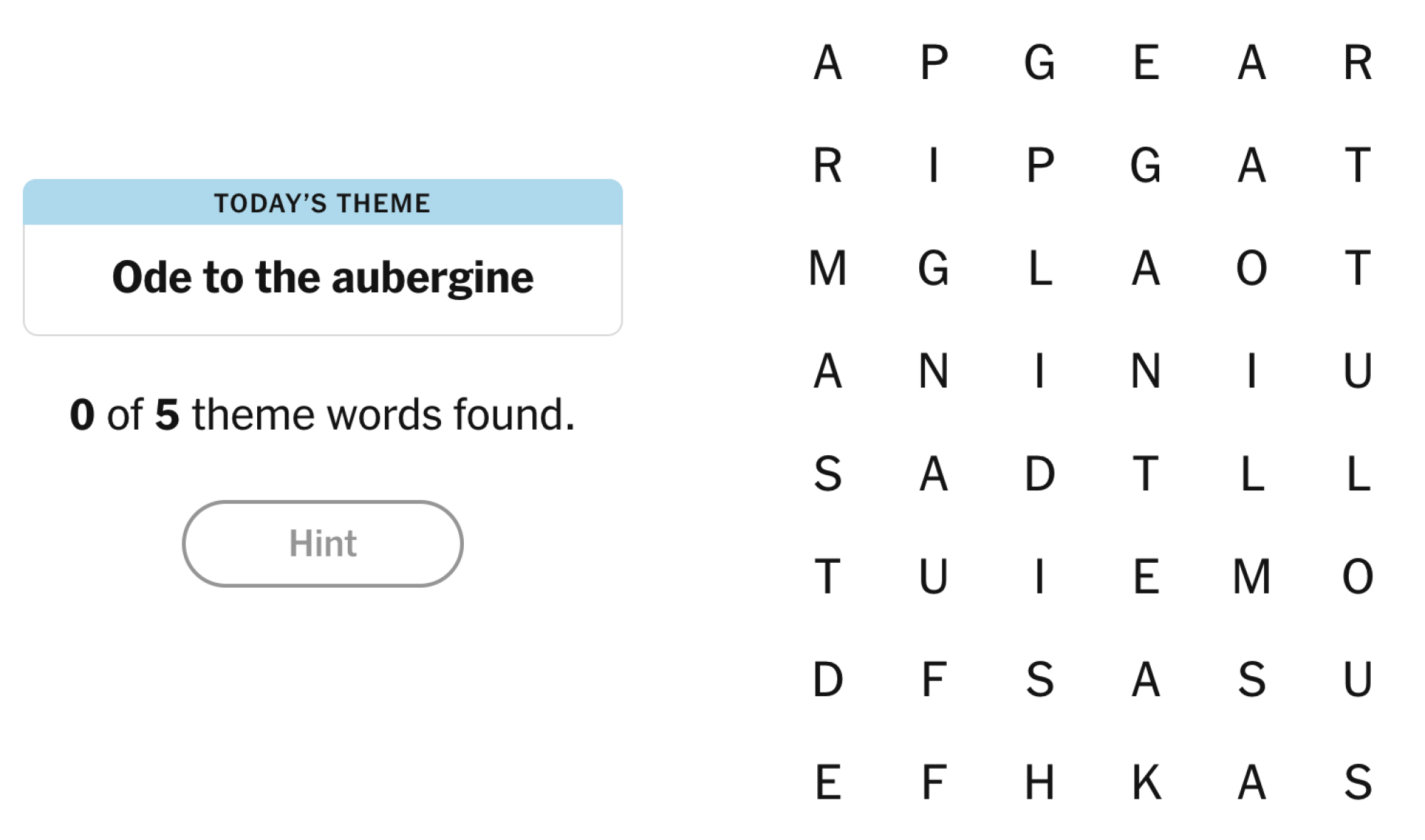Click the Hint button
This screenshot has width=1425, height=840.
pyautogui.click(x=322, y=544)
